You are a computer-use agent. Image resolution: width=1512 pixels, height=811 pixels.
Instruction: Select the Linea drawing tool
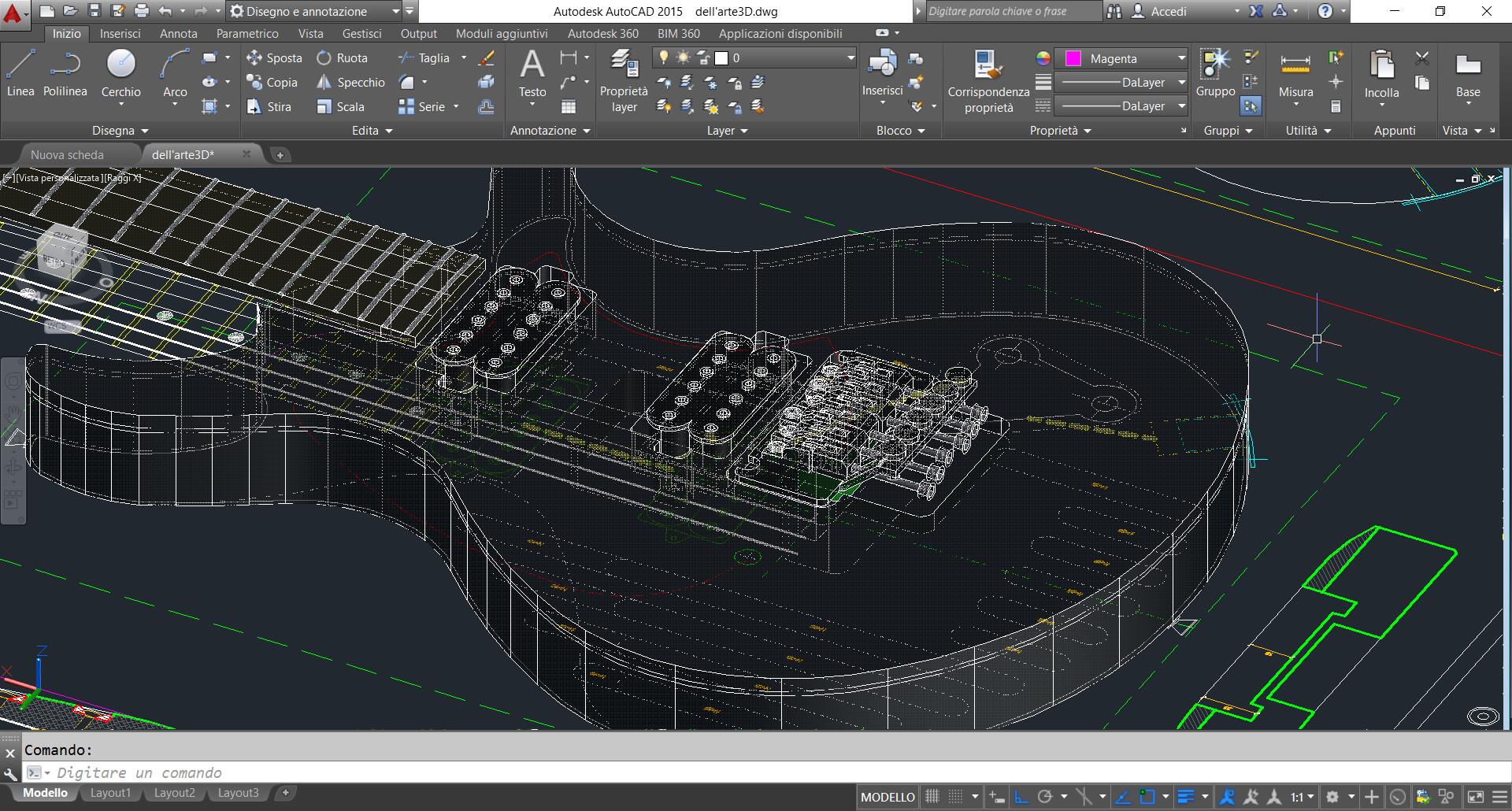click(x=20, y=72)
